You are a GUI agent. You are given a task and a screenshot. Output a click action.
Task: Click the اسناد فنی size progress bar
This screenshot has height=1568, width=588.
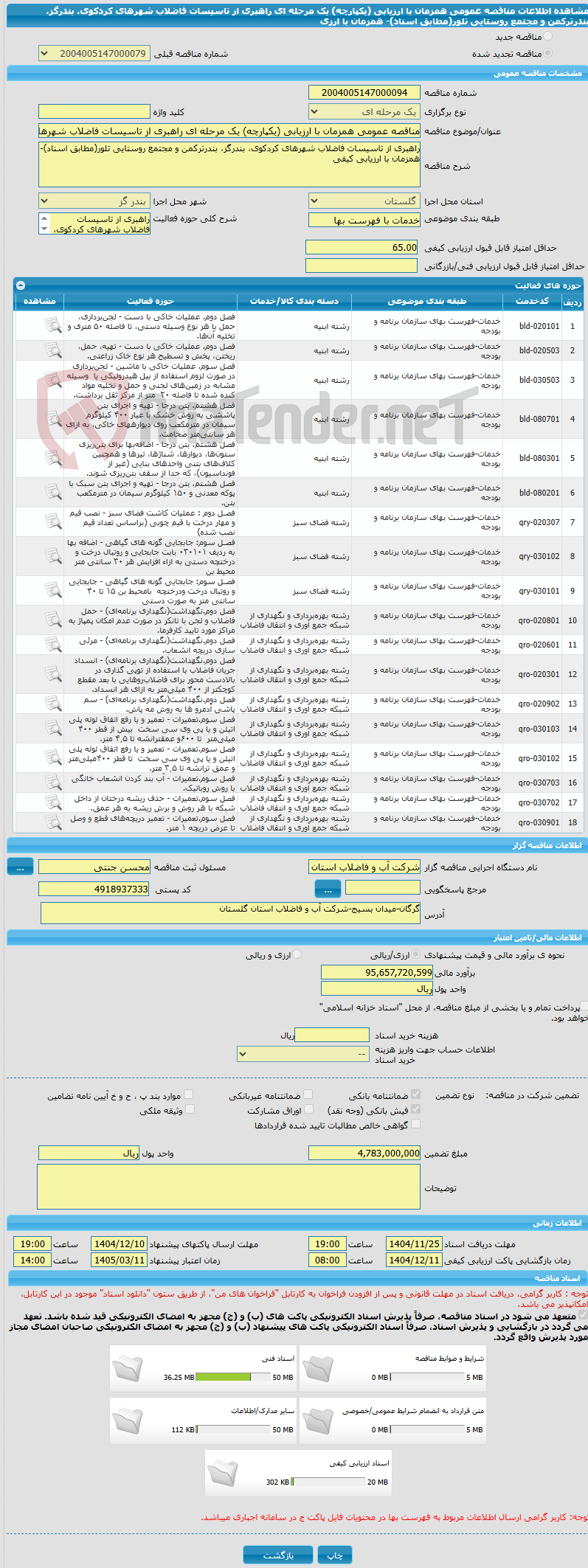pyautogui.click(x=234, y=1376)
